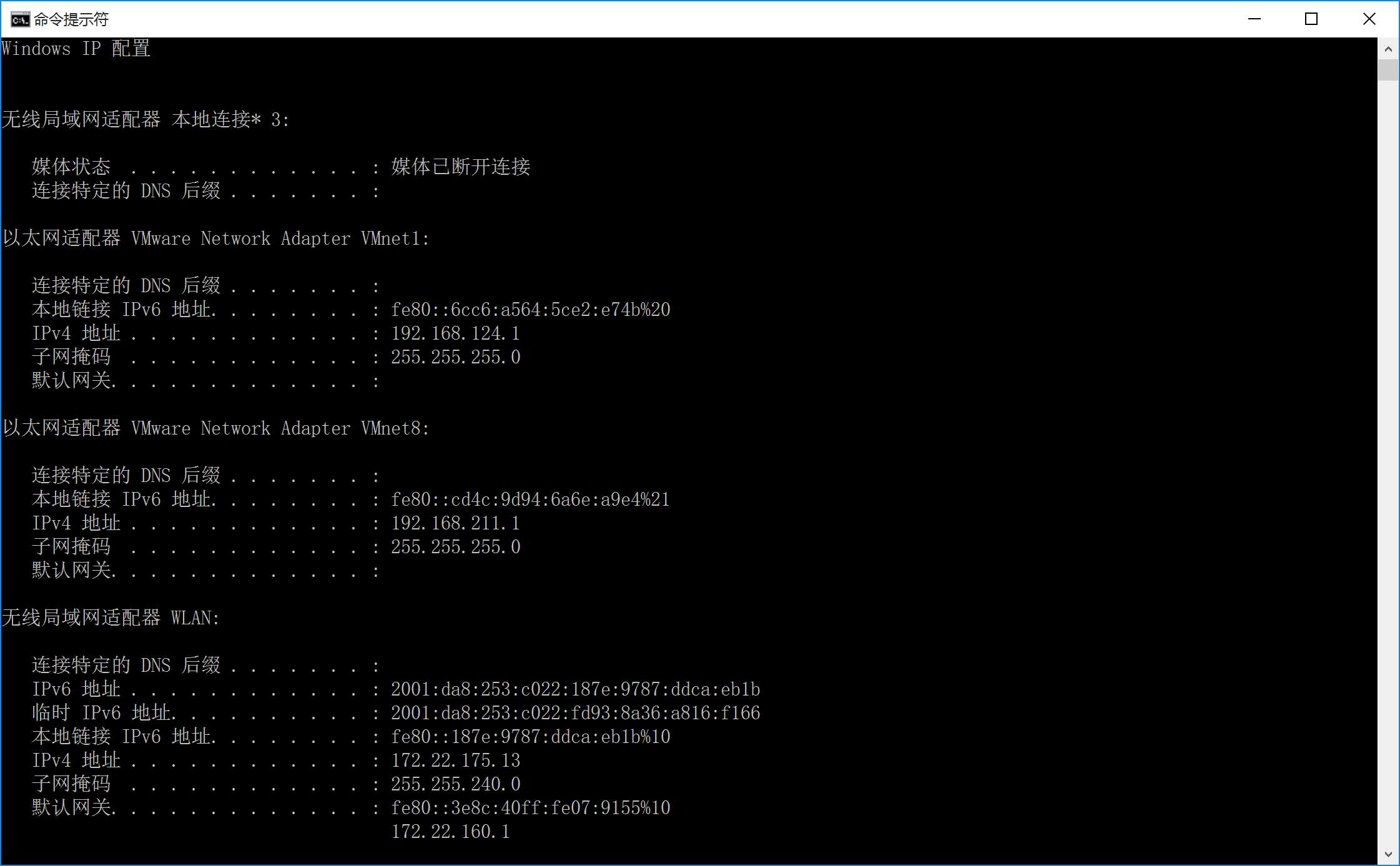This screenshot has width=1400, height=866.
Task: Maximize the Command Prompt window
Action: coord(1311,19)
